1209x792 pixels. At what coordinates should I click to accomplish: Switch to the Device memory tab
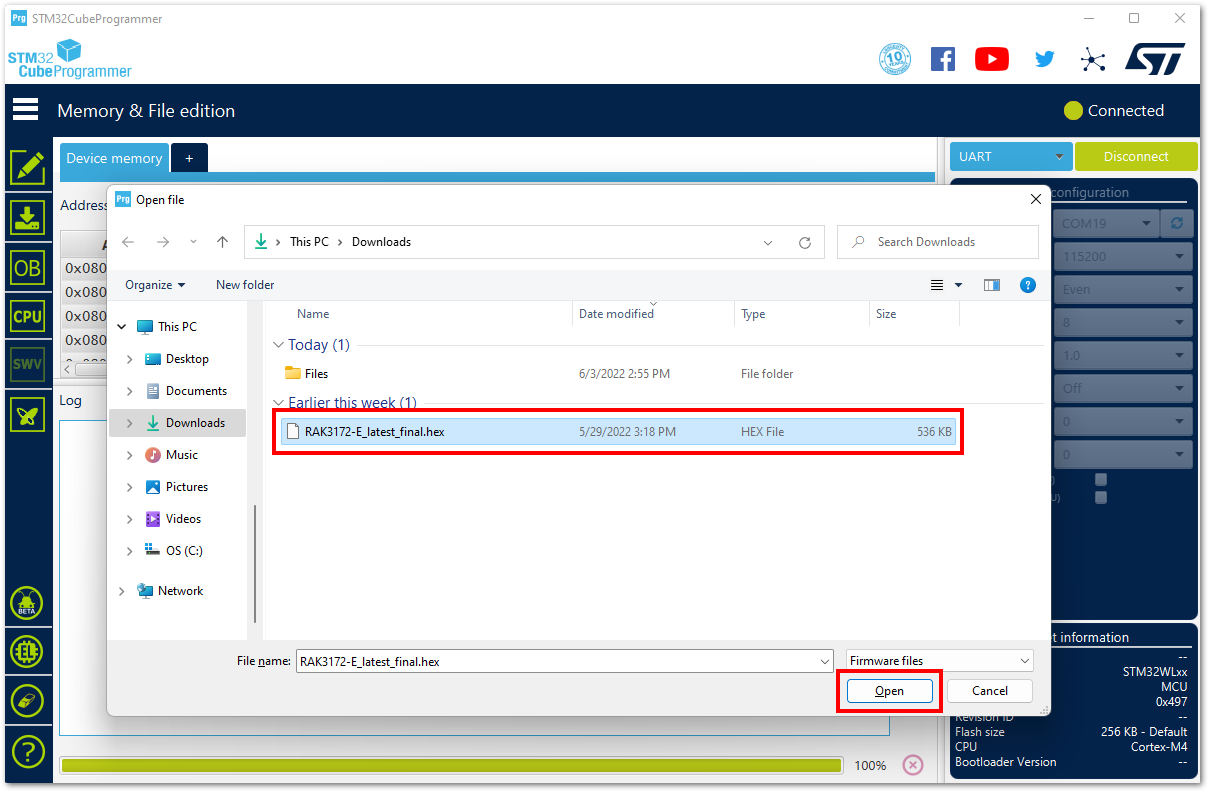pyautogui.click(x=114, y=158)
